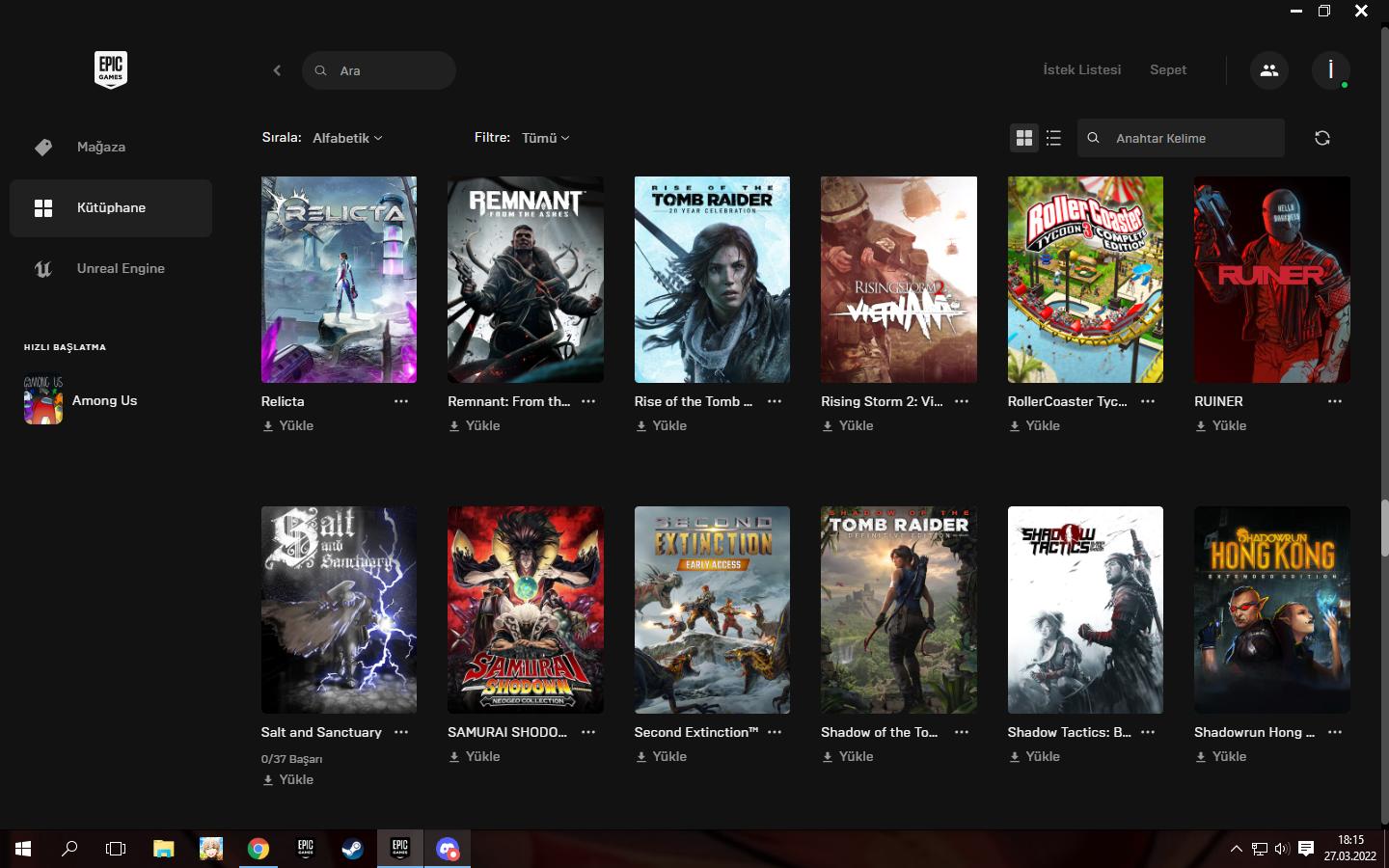
Task: Open the Samurai Shodown cover art
Action: [526, 610]
